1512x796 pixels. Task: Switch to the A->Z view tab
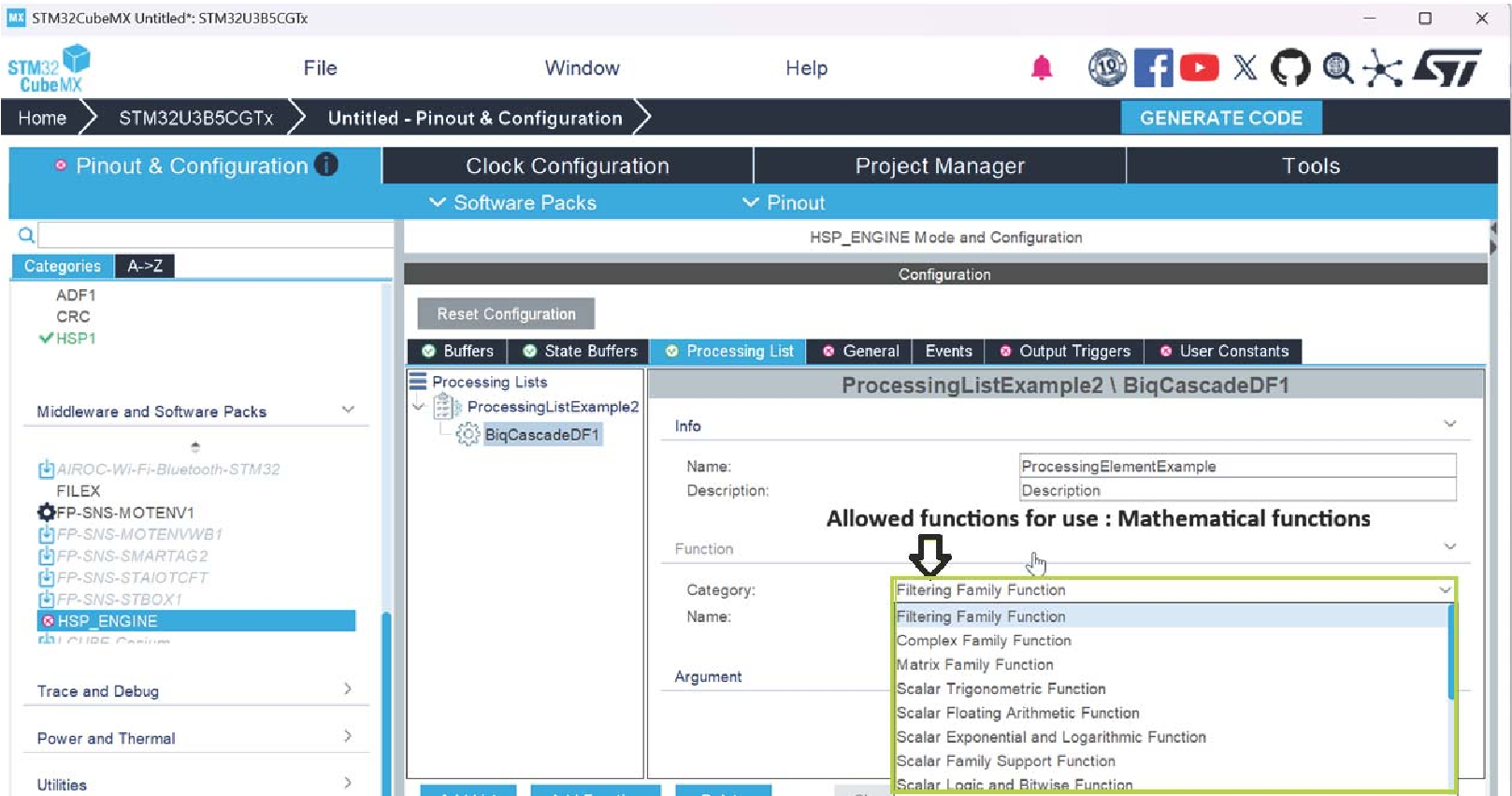coord(145,266)
